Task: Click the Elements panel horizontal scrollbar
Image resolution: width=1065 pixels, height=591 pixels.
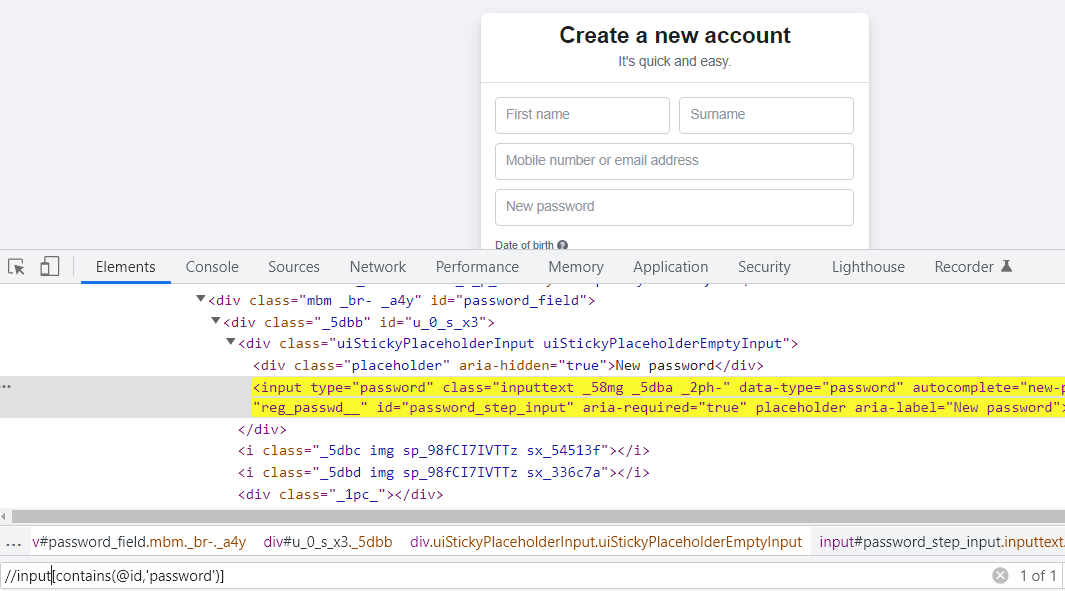Action: pyautogui.click(x=538, y=517)
